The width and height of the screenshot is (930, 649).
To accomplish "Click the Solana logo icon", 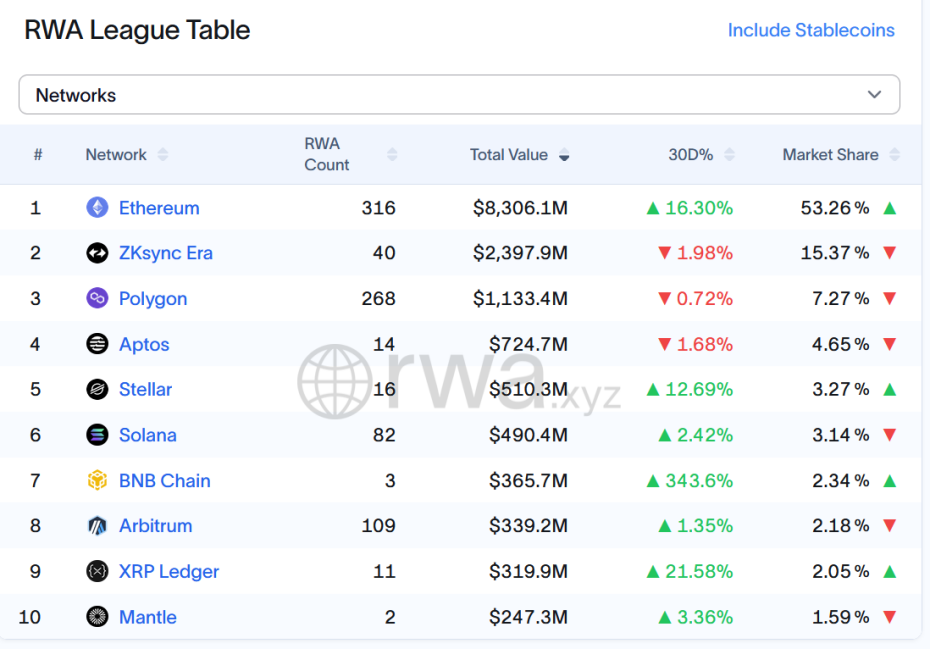I will (x=97, y=435).
